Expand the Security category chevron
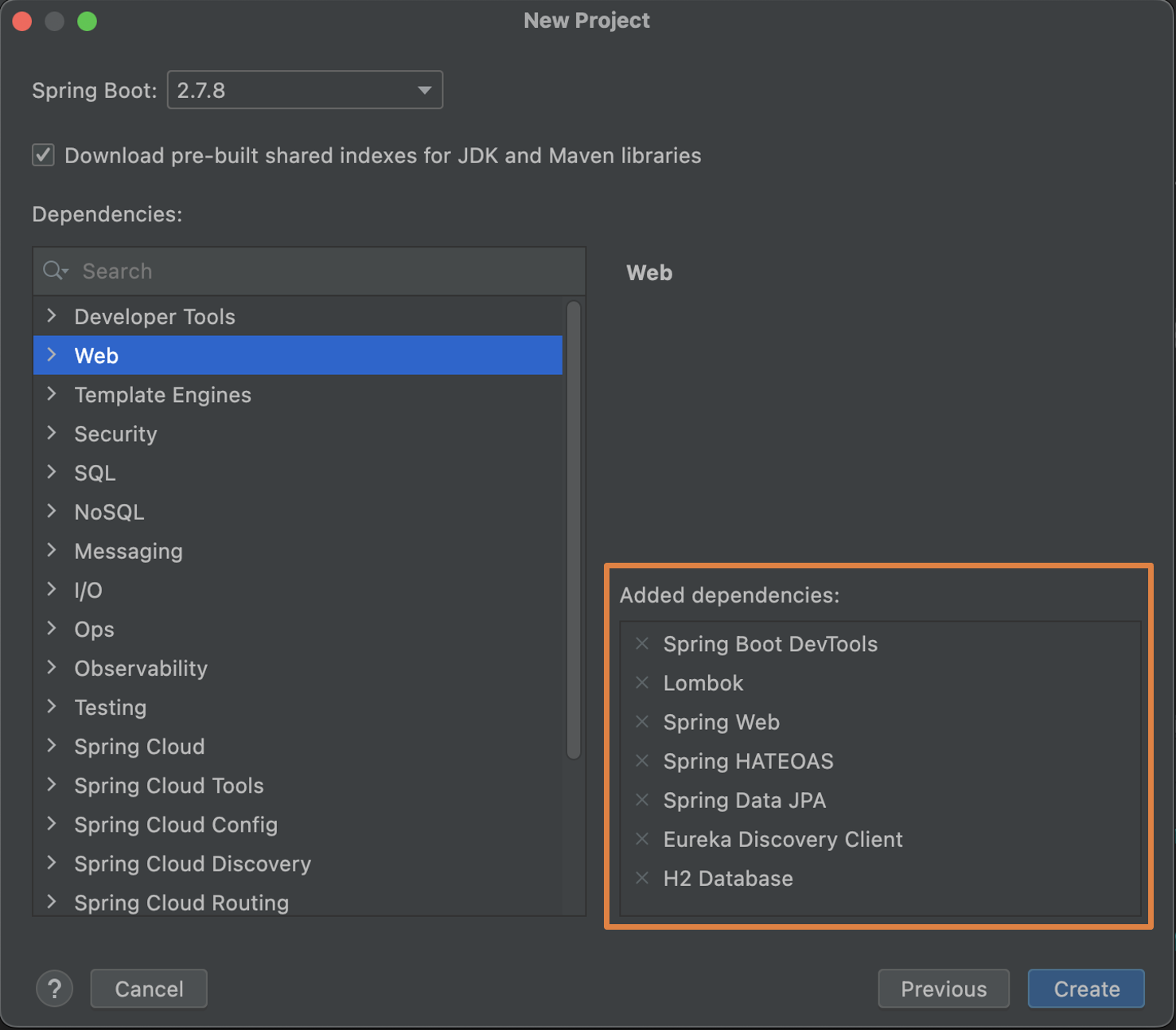1176x1030 pixels. [52, 433]
